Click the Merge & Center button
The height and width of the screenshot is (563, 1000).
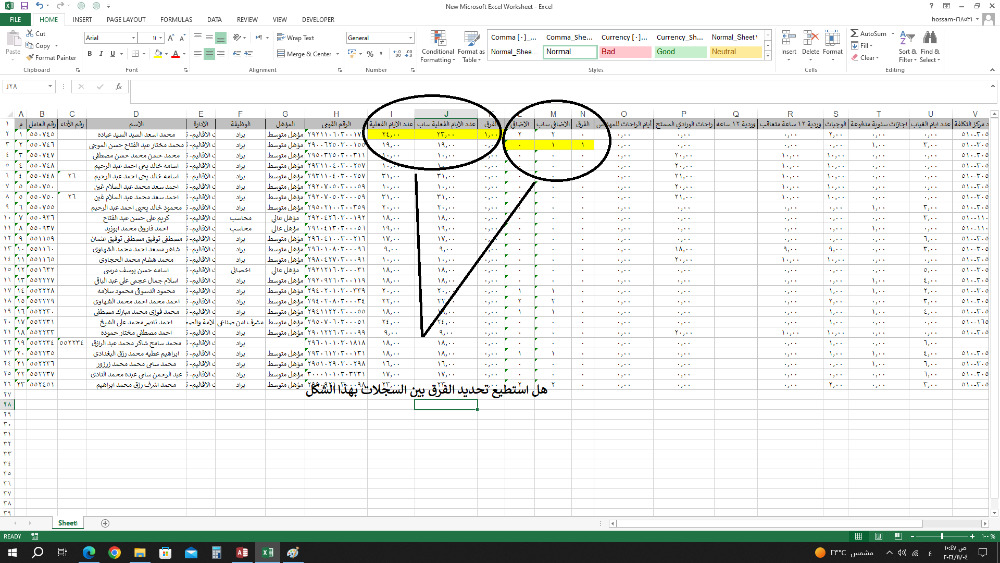tap(306, 53)
